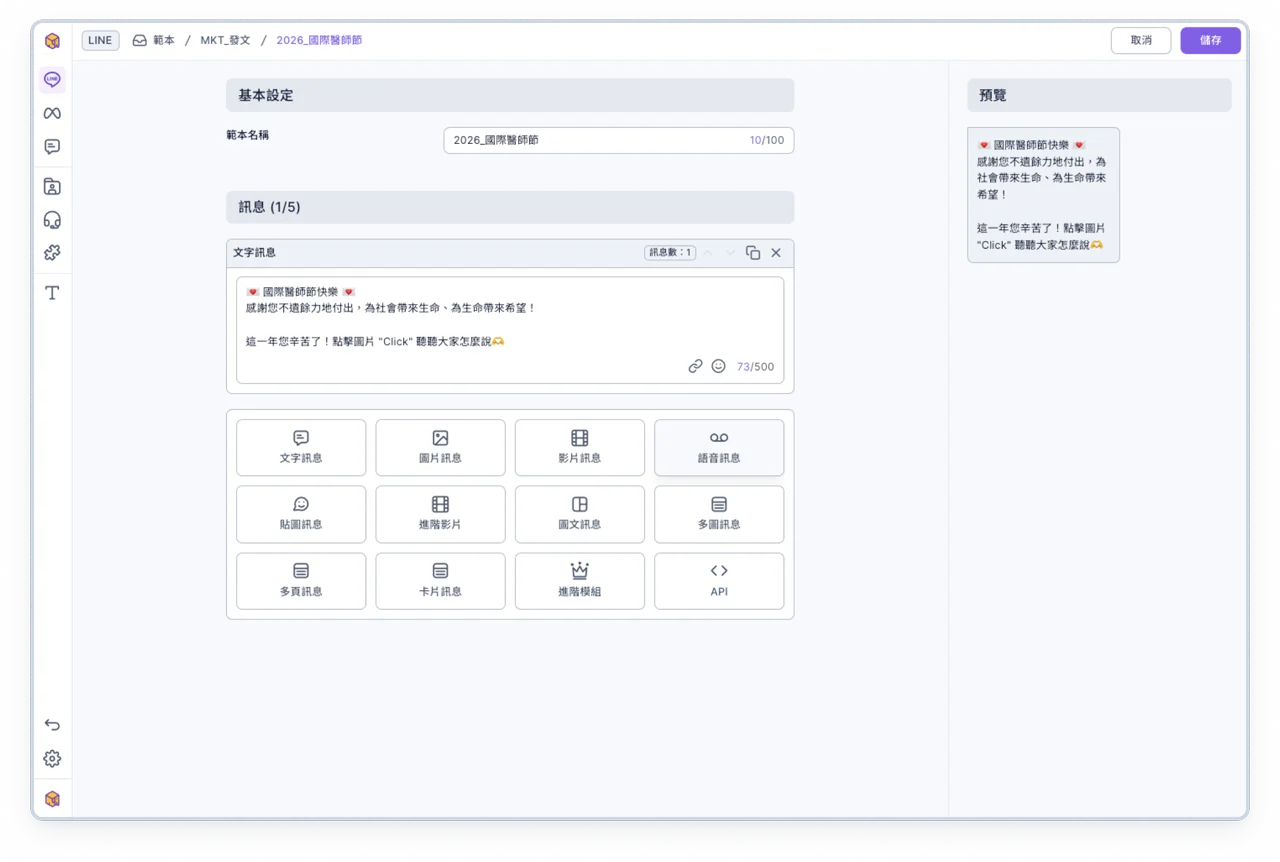The height and width of the screenshot is (862, 1280).
Task: Add a 影片訊息 video message
Action: pos(580,448)
